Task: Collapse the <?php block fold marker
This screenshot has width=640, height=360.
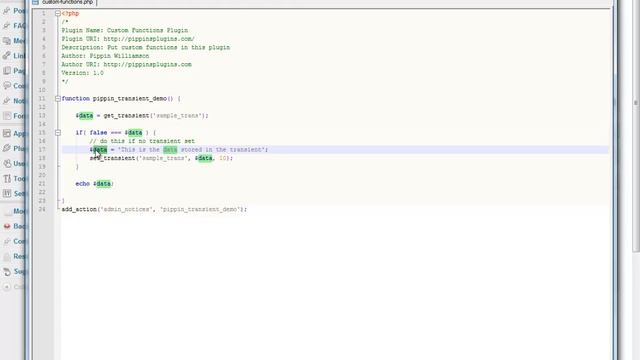Action: pyautogui.click(x=58, y=13)
